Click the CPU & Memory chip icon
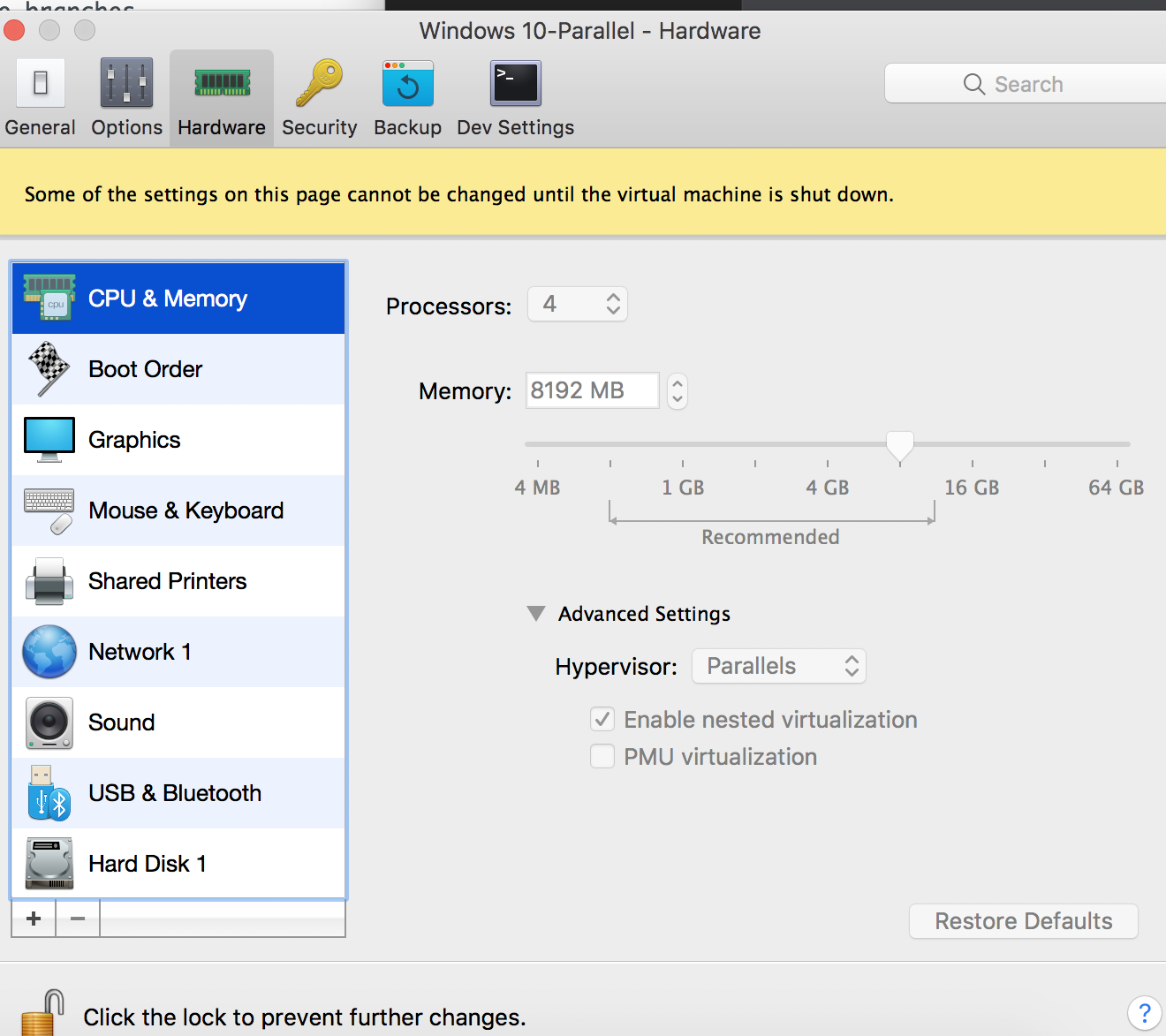The height and width of the screenshot is (1036, 1166). pos(49,298)
